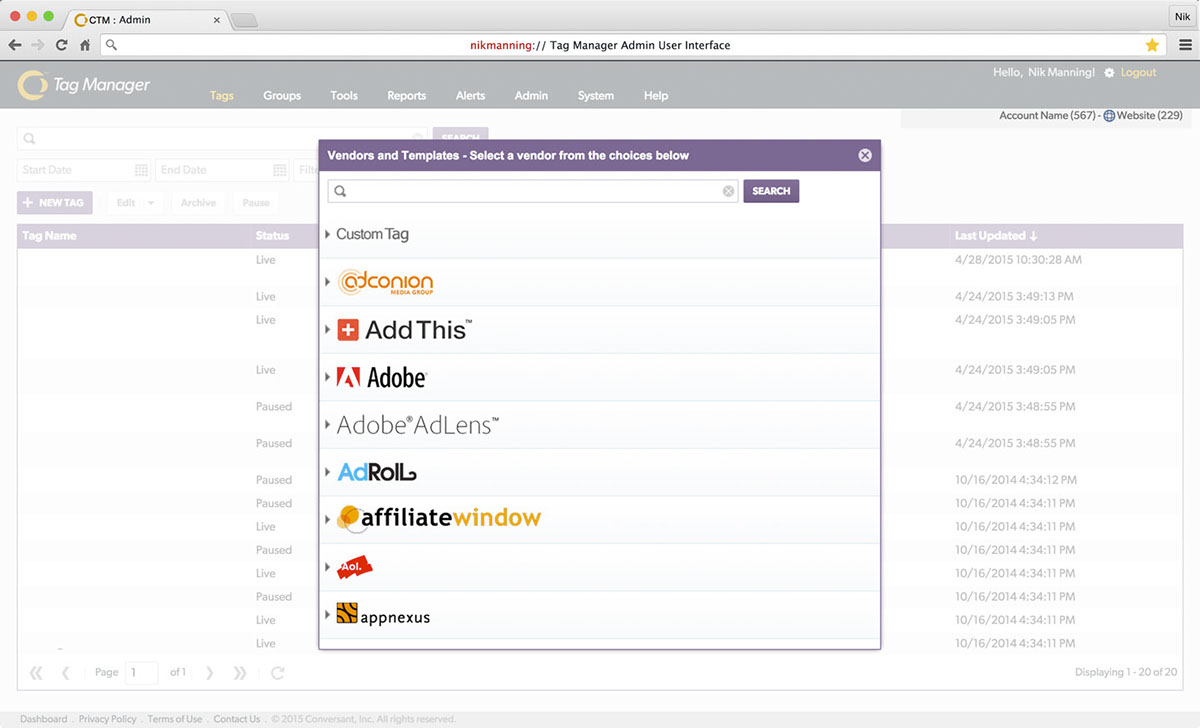
Task: Click the Logout link
Action: [1138, 73]
